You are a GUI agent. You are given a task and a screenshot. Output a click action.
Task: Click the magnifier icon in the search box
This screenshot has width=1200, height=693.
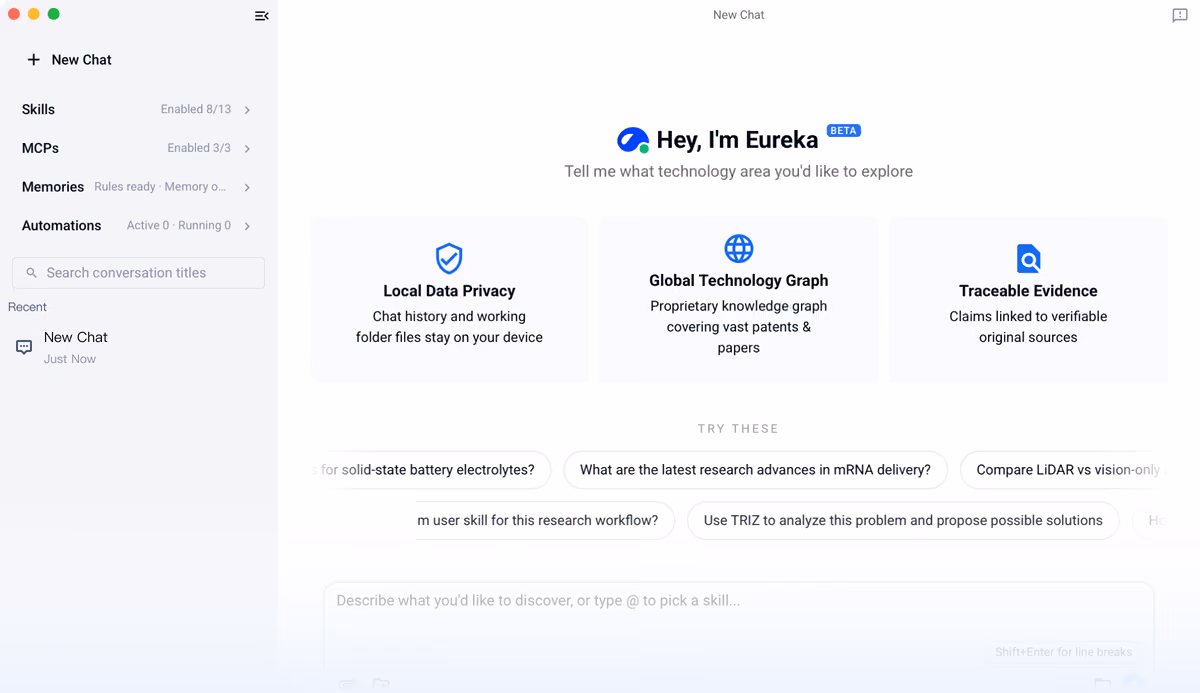point(31,273)
